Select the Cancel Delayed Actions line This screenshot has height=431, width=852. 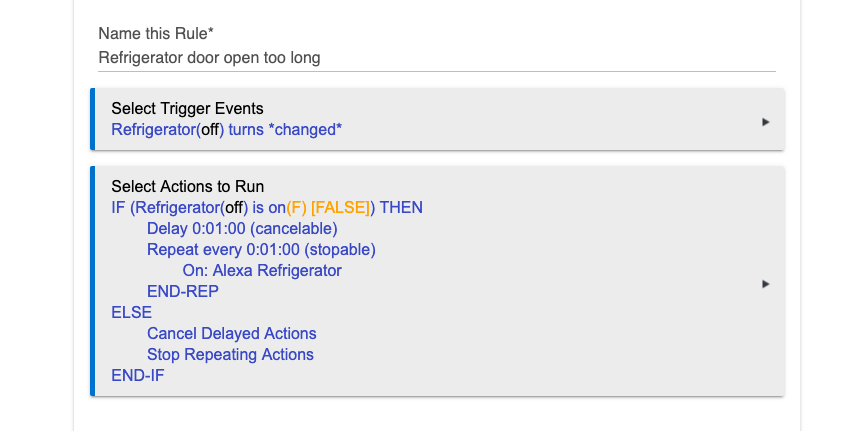click(x=231, y=334)
